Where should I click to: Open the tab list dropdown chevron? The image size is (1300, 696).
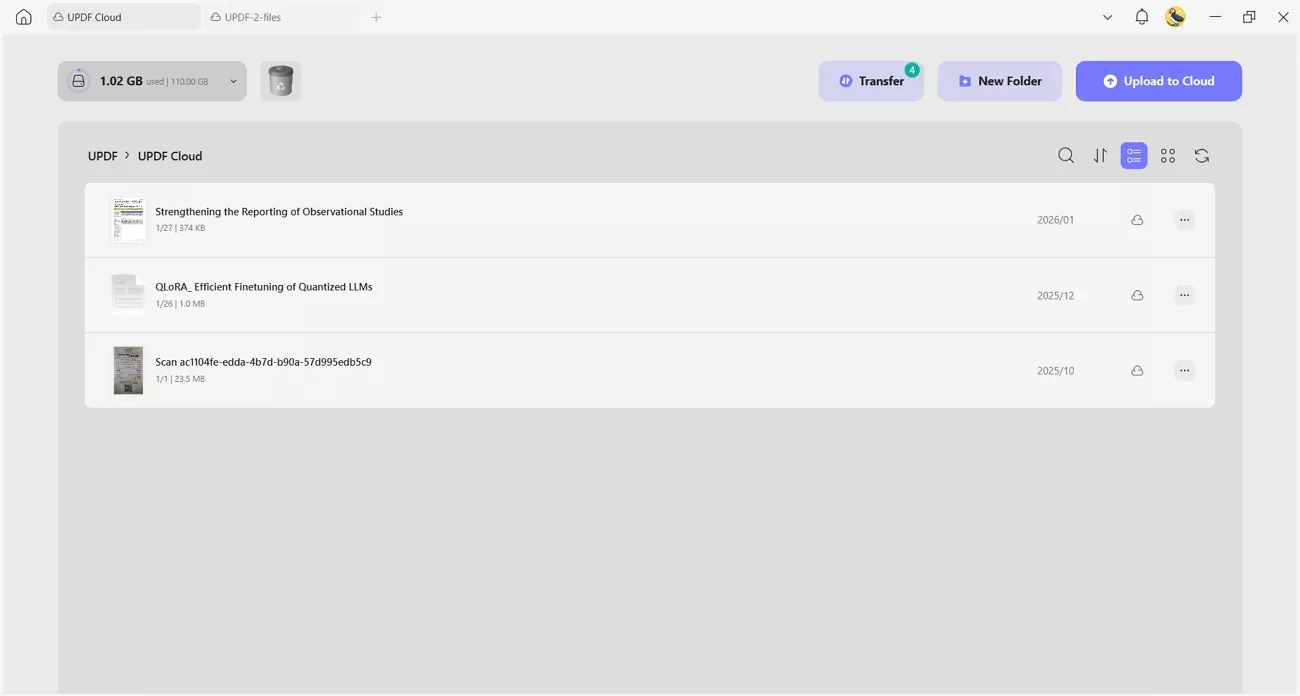(1107, 17)
